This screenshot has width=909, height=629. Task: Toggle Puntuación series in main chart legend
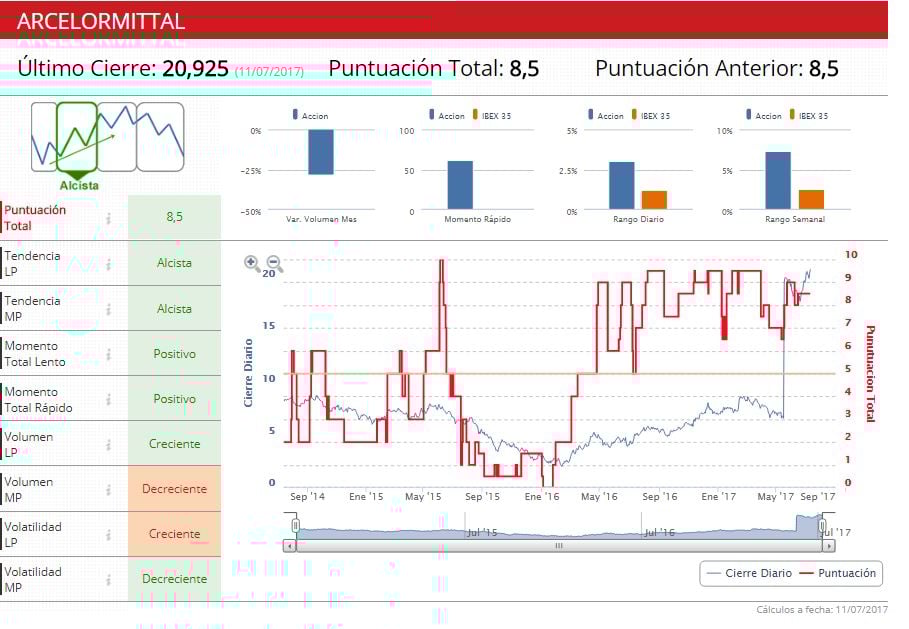[838, 573]
